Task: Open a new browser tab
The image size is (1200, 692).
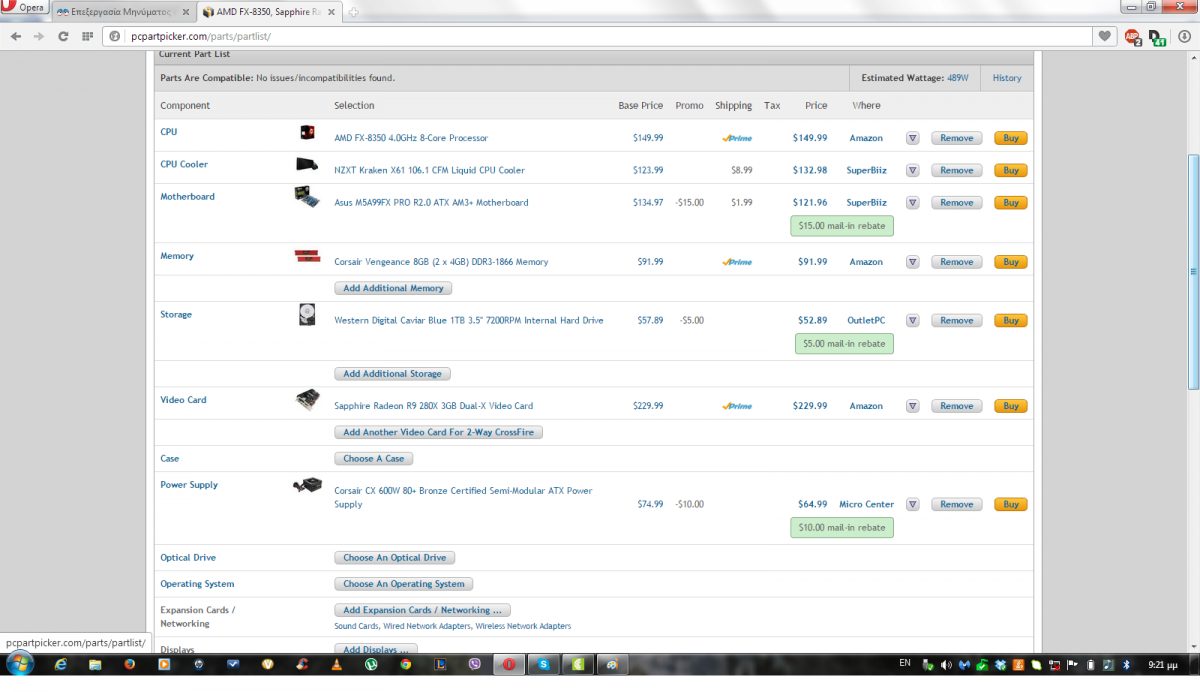Action: point(354,12)
